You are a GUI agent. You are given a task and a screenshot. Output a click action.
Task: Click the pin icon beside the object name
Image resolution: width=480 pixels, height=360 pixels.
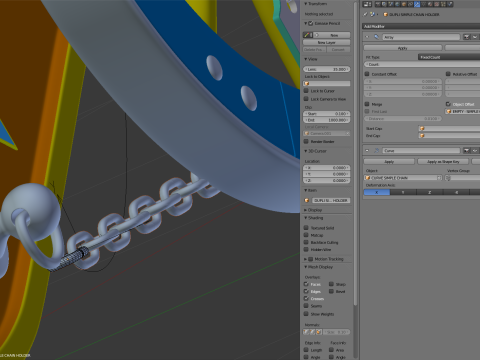click(365, 14)
